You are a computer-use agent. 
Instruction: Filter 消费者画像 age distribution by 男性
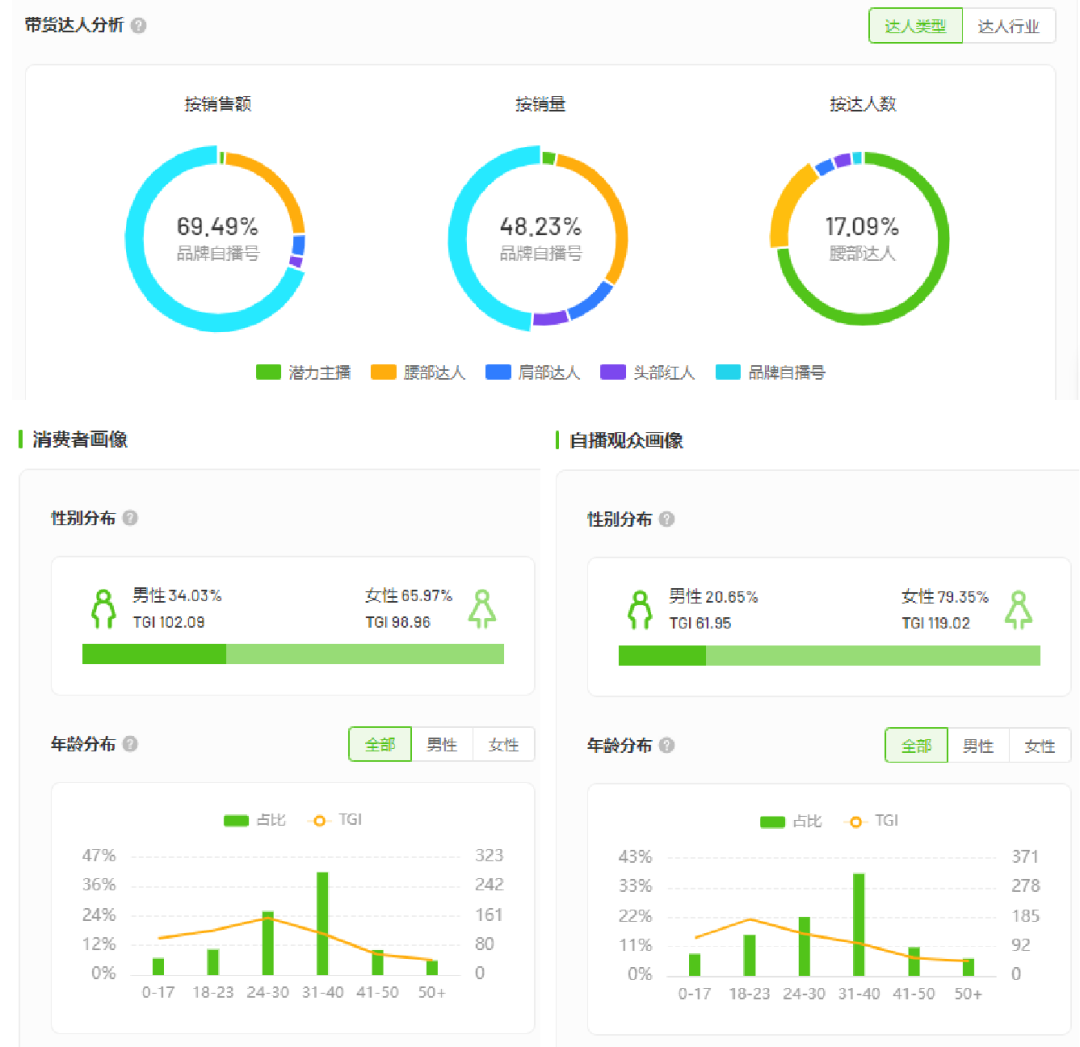click(442, 745)
